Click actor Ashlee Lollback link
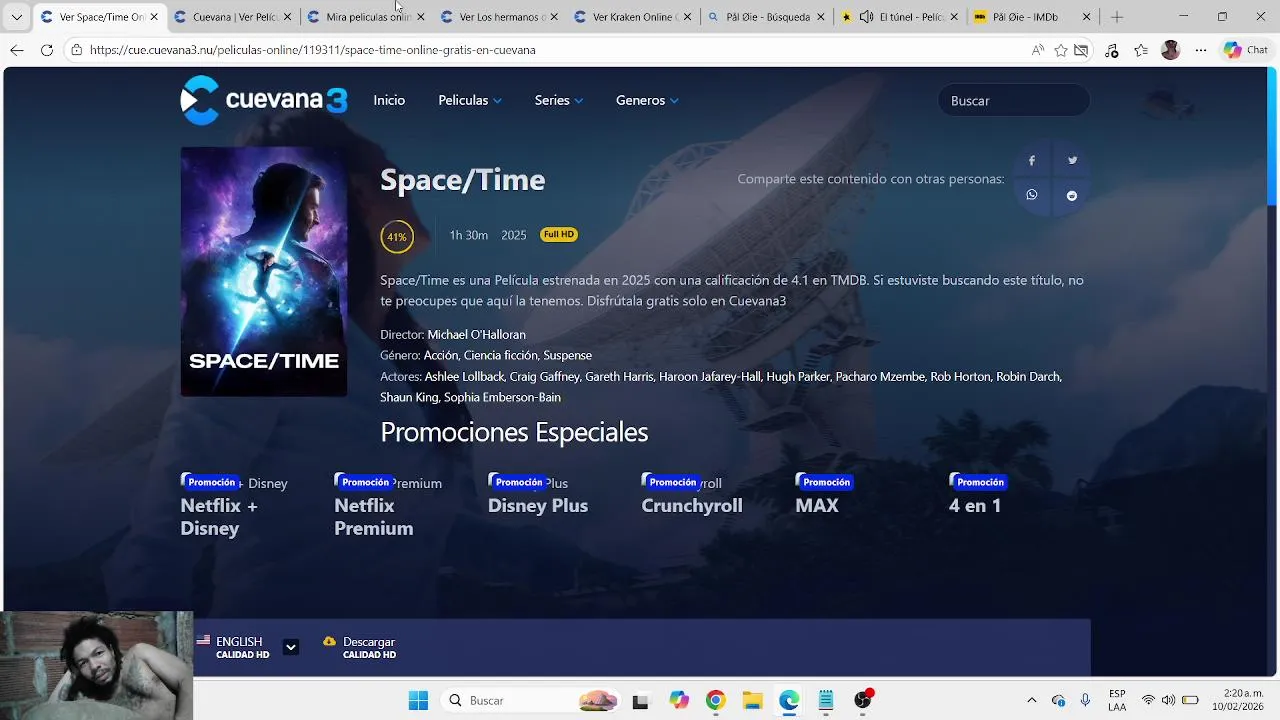The width and height of the screenshot is (1280, 720). (x=464, y=377)
